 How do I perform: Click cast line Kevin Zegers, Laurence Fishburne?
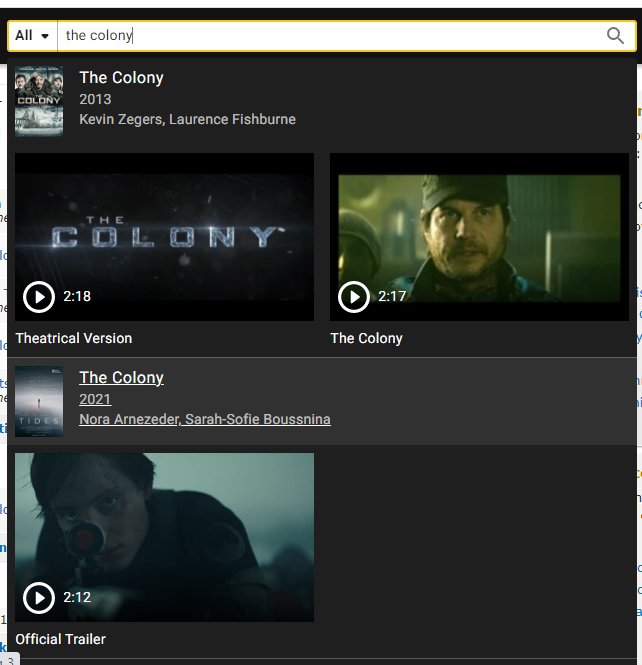click(x=187, y=119)
